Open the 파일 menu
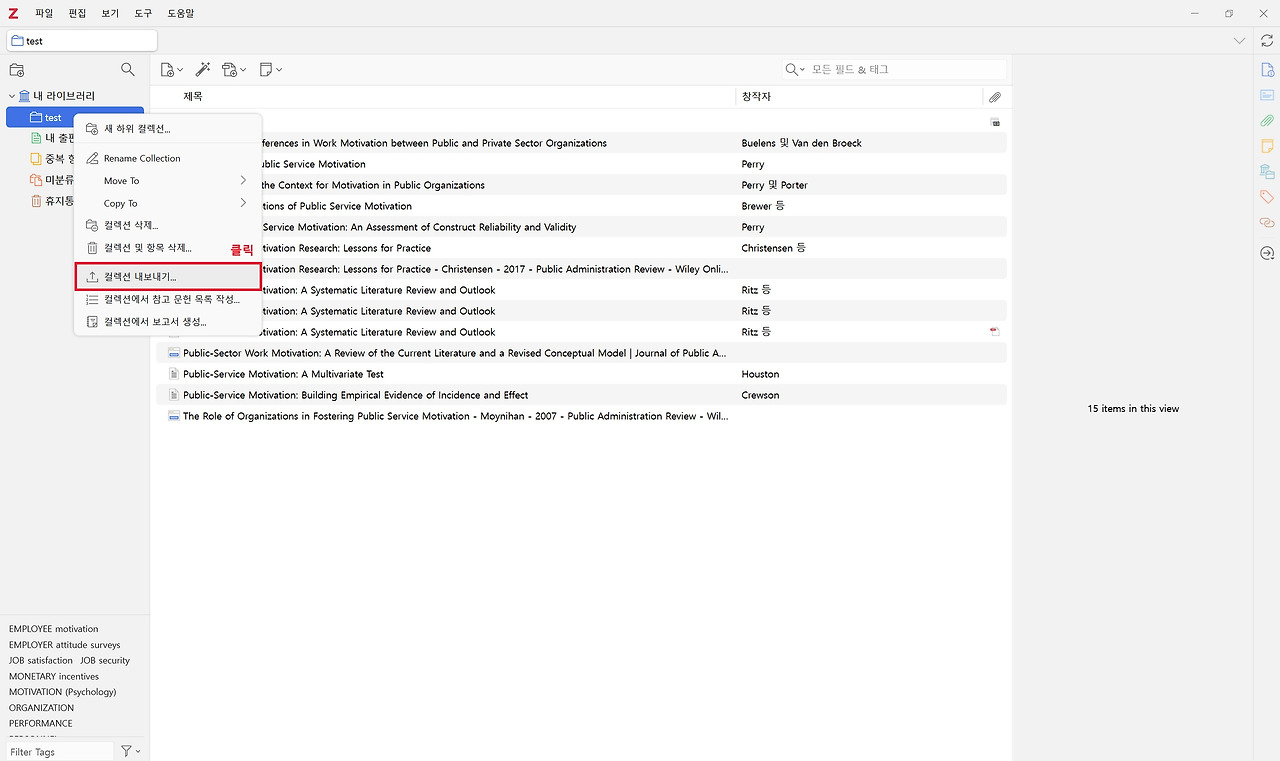 point(44,13)
